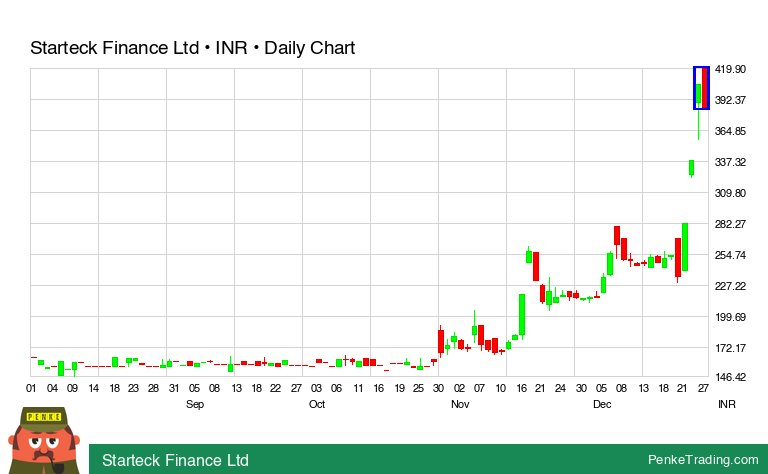This screenshot has width=768, height=474.
Task: Click the 25 date label on the time axis
Action: [x=418, y=388]
